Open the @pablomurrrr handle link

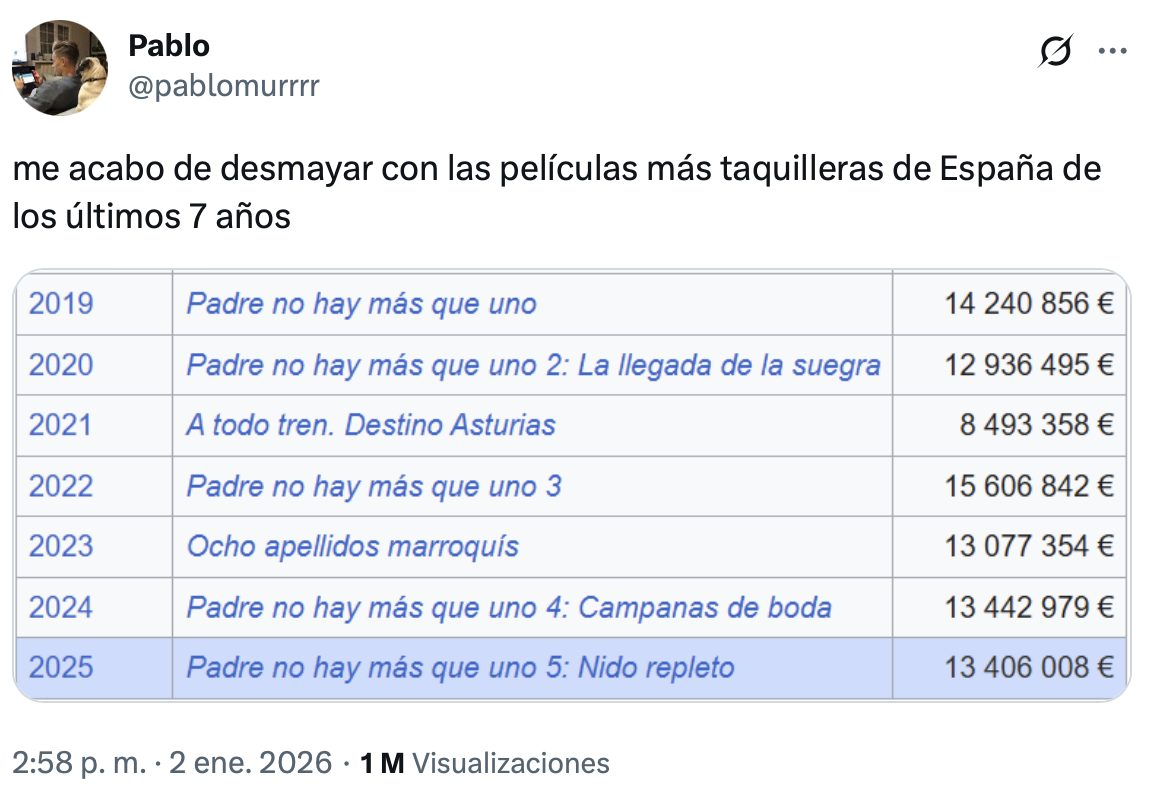tap(224, 86)
